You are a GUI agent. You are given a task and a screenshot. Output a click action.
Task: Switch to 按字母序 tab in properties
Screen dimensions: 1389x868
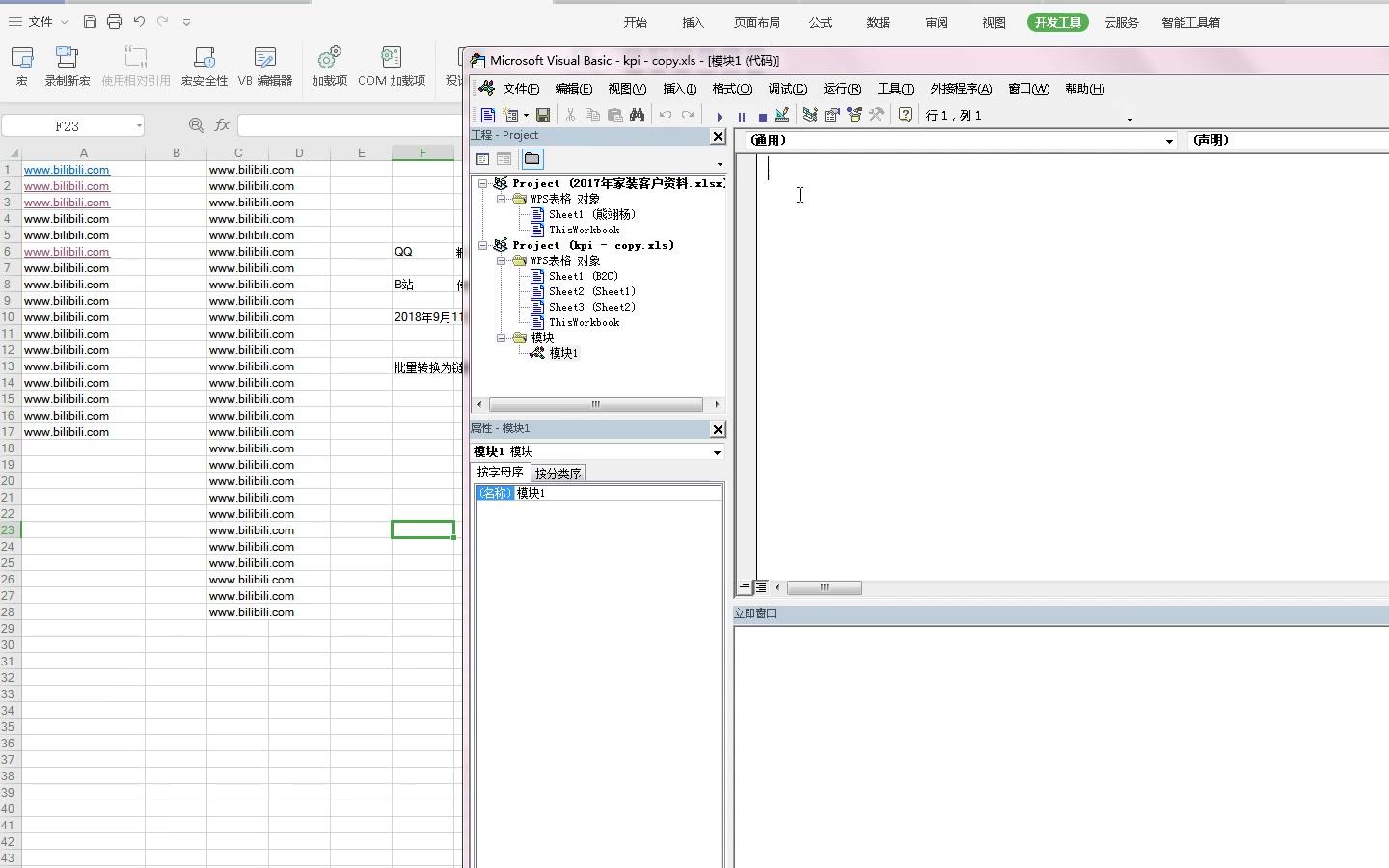click(500, 472)
